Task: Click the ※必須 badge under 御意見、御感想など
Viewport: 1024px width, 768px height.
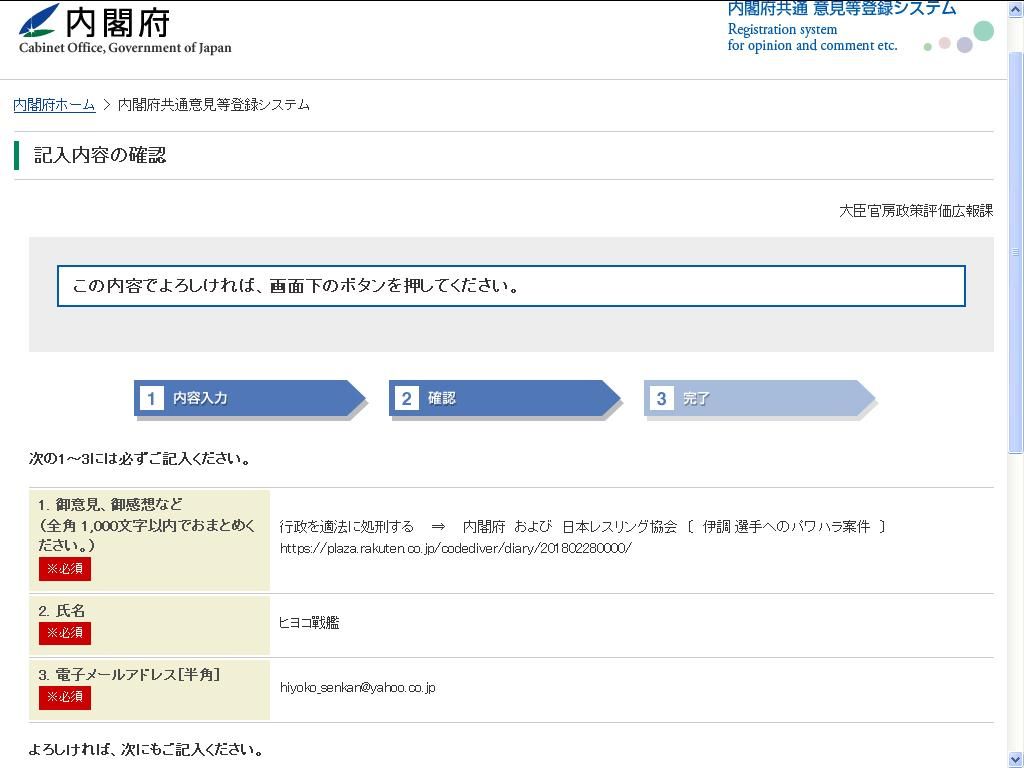Action: click(65, 569)
